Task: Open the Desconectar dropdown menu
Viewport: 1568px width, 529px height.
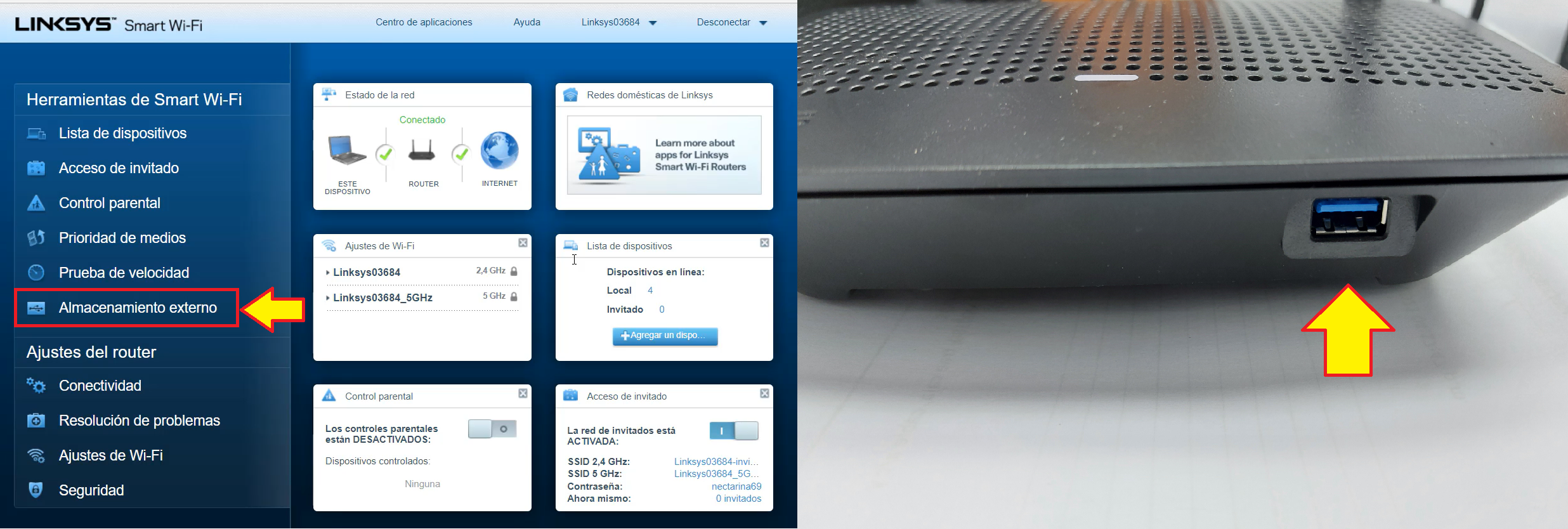Action: click(731, 22)
